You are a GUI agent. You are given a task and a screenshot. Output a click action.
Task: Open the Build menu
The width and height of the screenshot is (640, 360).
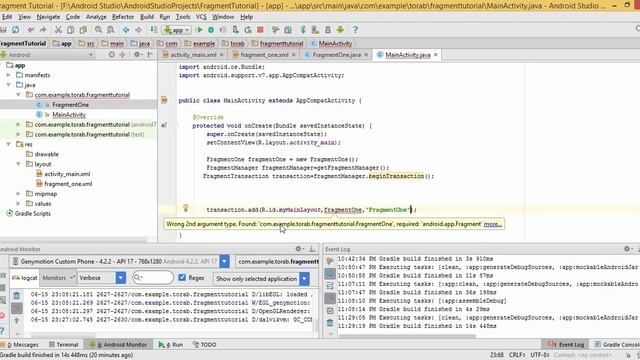(x=147, y=17)
